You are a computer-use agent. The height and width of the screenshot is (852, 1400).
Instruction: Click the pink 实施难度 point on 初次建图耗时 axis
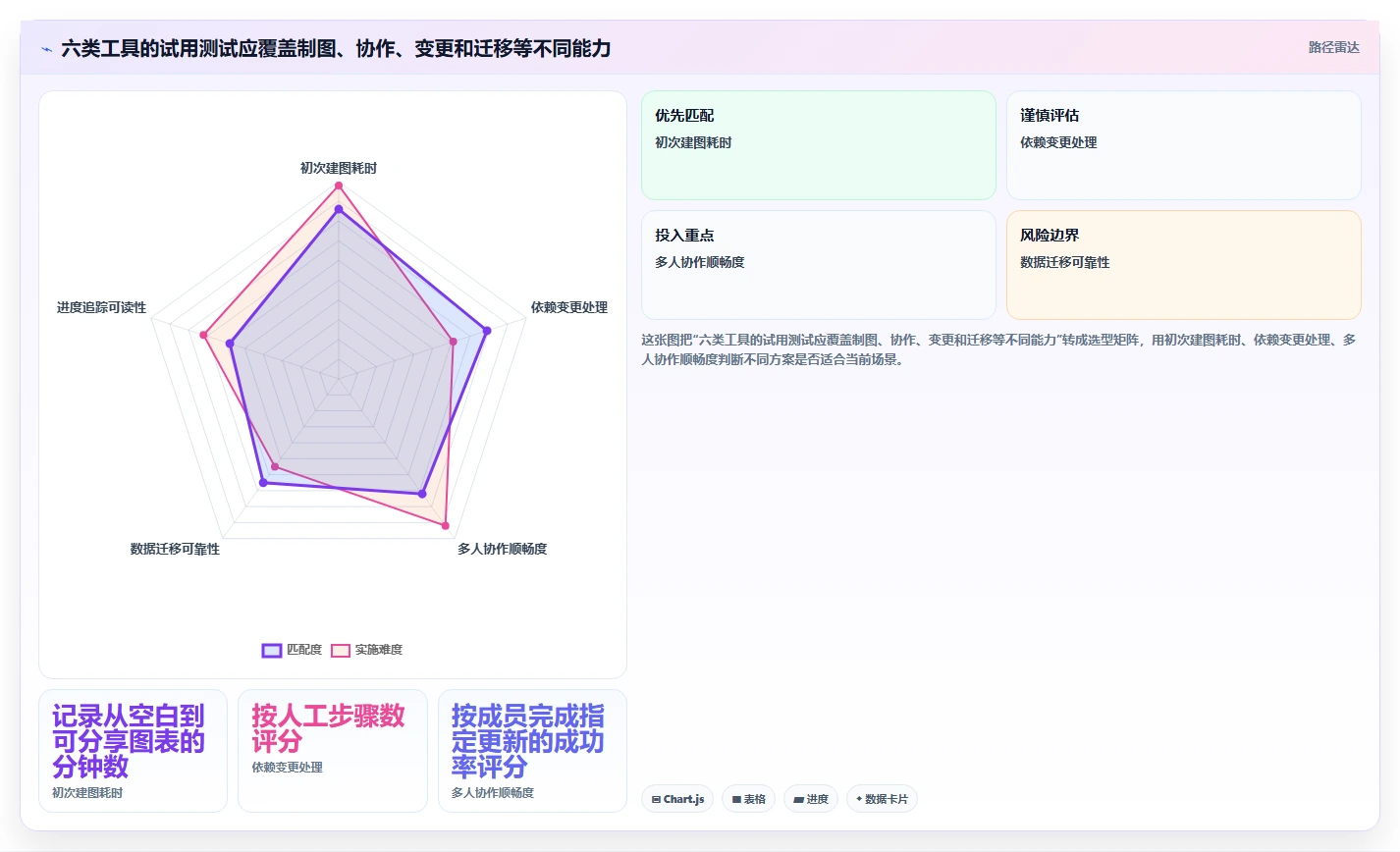(x=339, y=186)
